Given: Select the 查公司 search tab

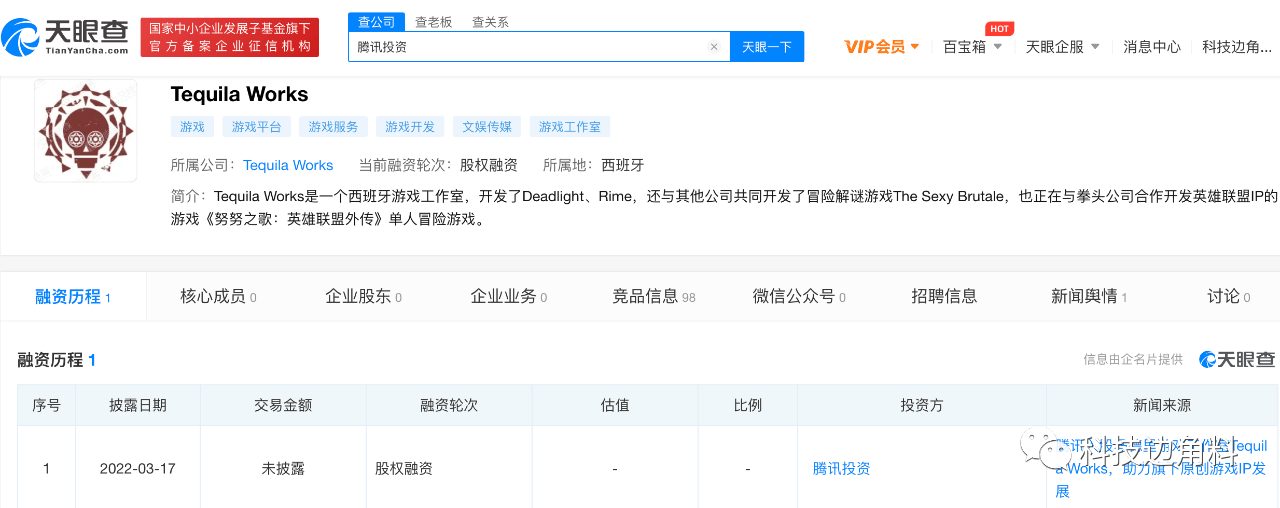Looking at the screenshot, I should [376, 21].
